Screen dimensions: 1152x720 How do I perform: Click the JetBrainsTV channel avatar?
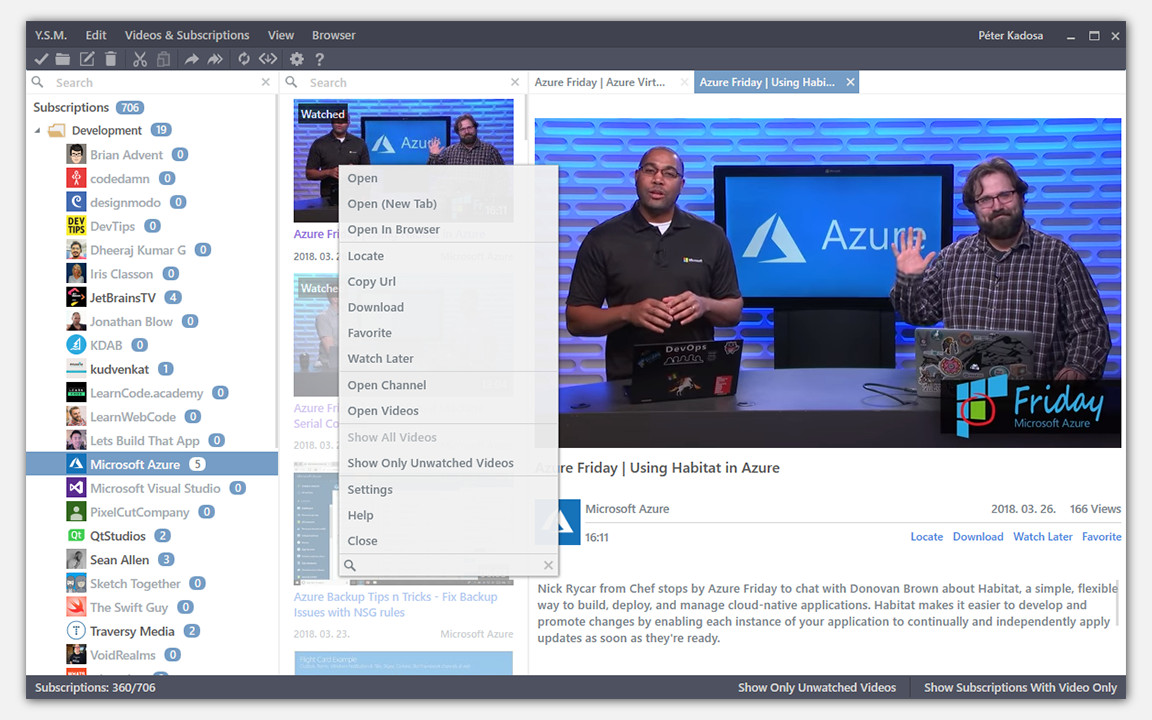[76, 298]
